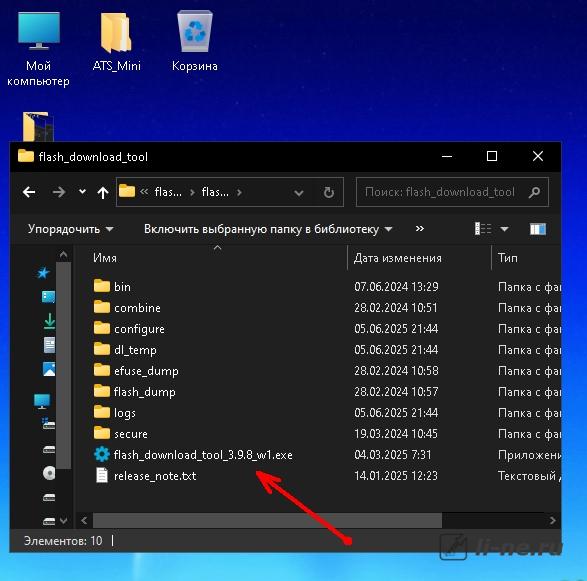Click the Поиск: flash_download_tool search field
This screenshot has width=587, height=581.
(x=452, y=192)
